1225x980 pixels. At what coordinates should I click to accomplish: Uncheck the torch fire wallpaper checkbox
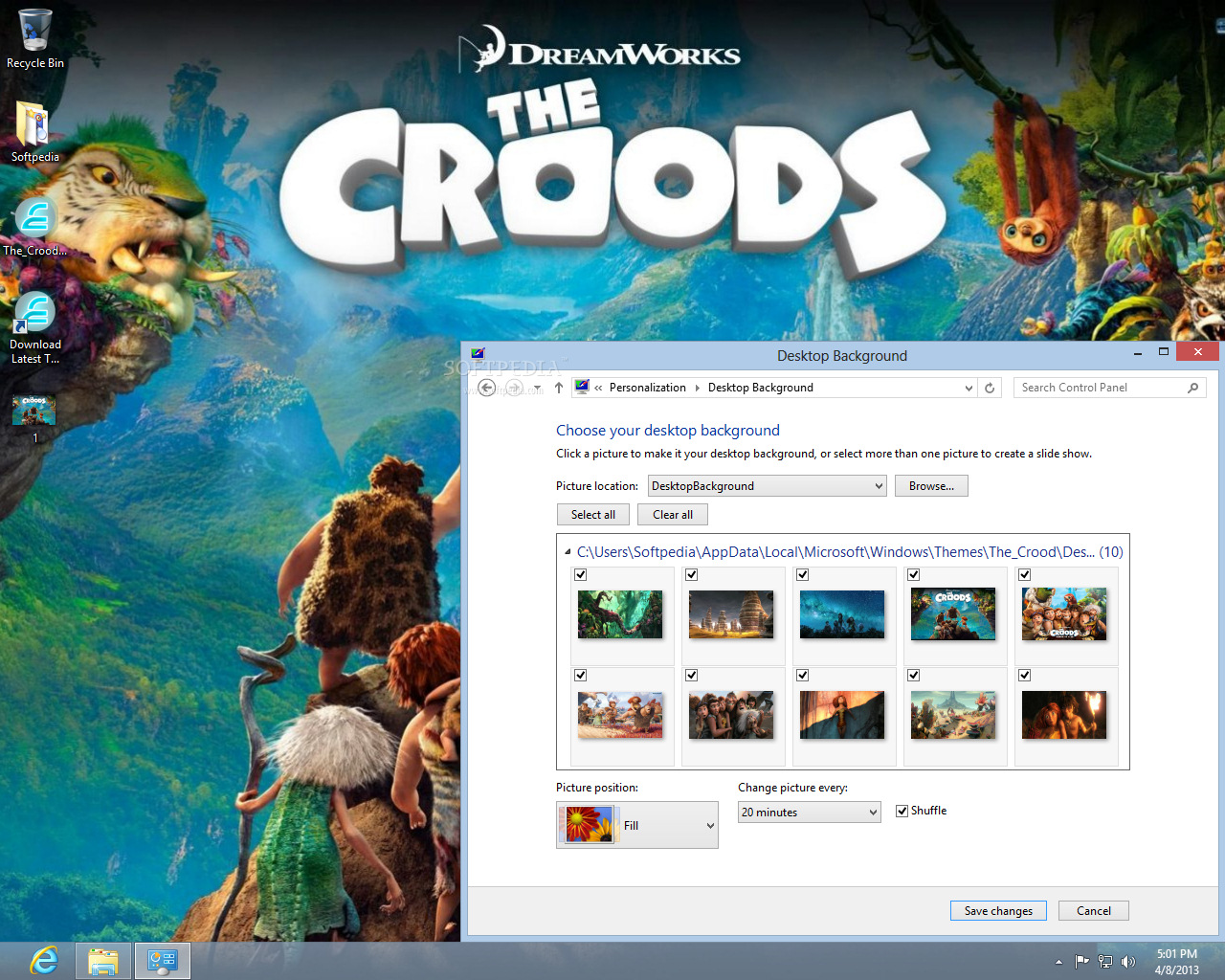1025,676
